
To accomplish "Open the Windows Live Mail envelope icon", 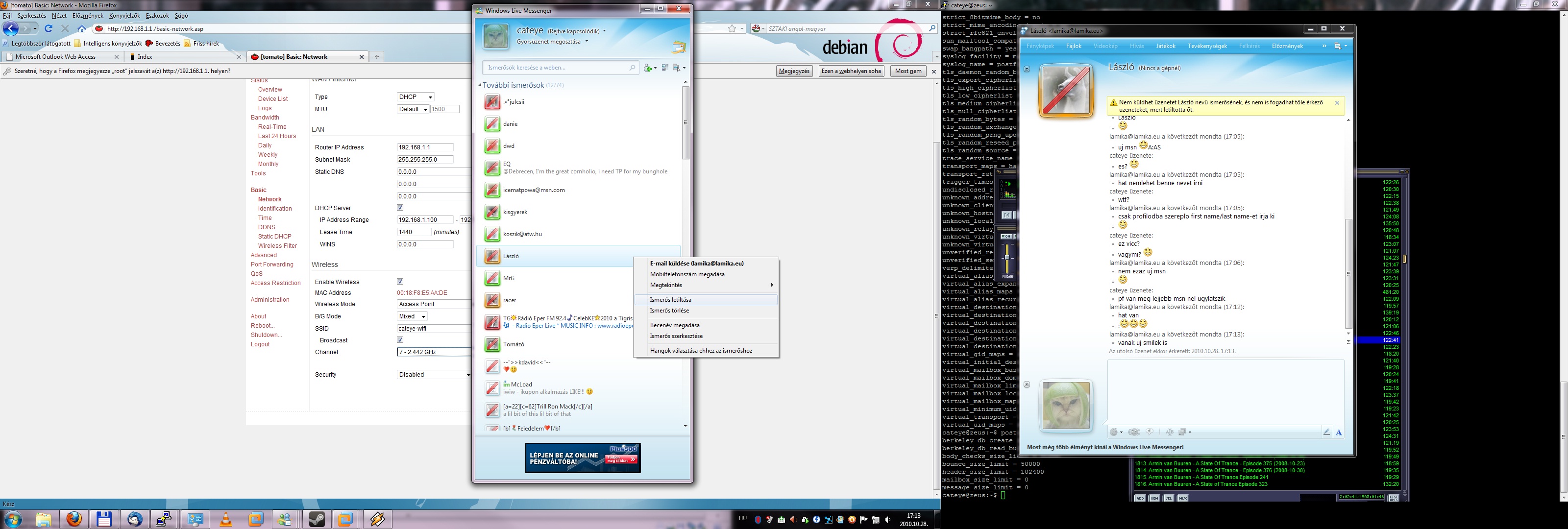I will tap(679, 47).
